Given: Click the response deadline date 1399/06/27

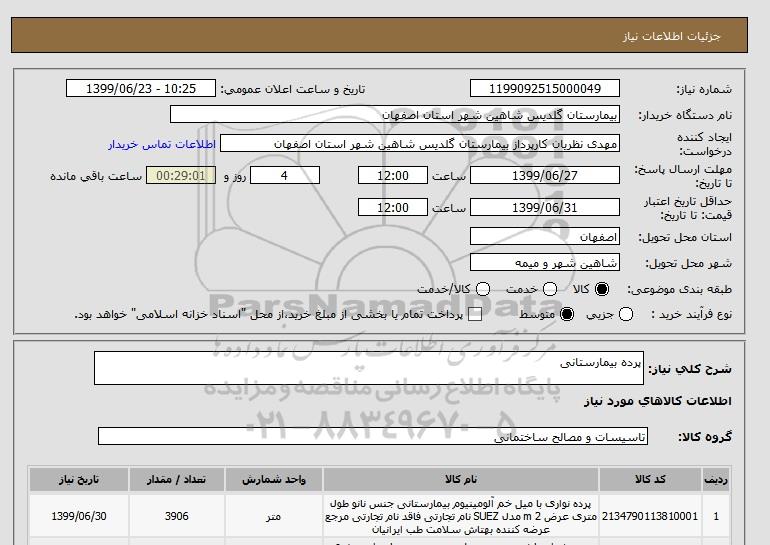Looking at the screenshot, I should [545, 175].
